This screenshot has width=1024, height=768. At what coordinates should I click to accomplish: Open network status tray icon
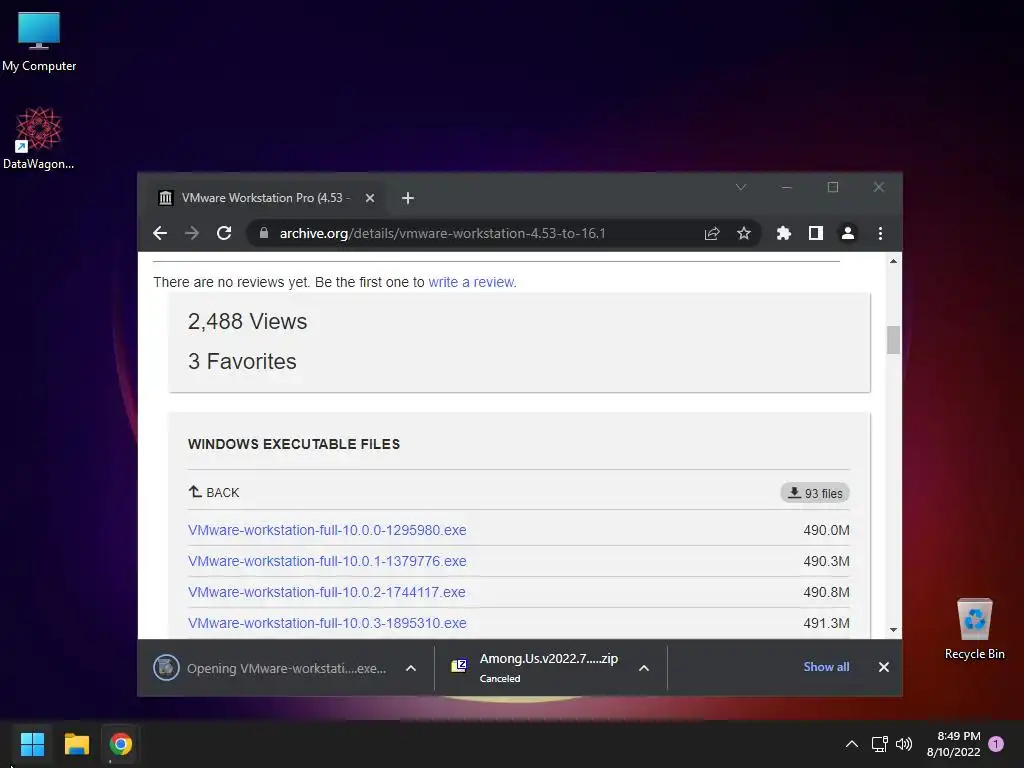point(879,744)
